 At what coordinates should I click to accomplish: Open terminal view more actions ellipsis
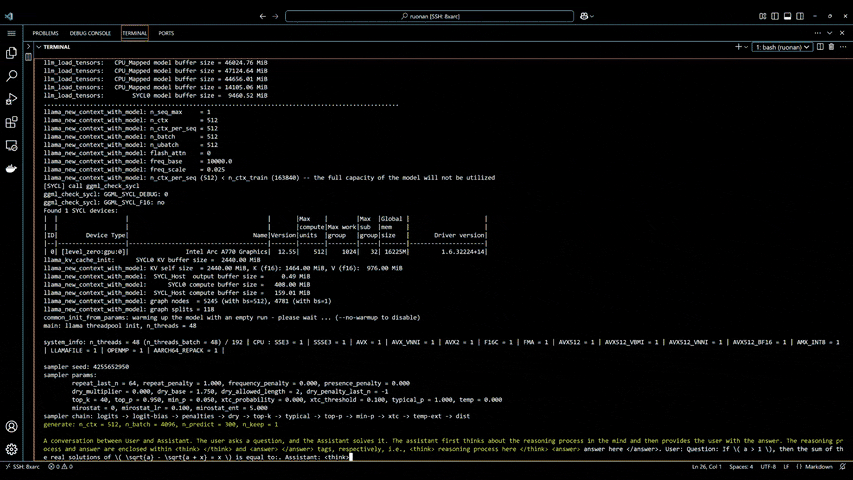[x=843, y=47]
